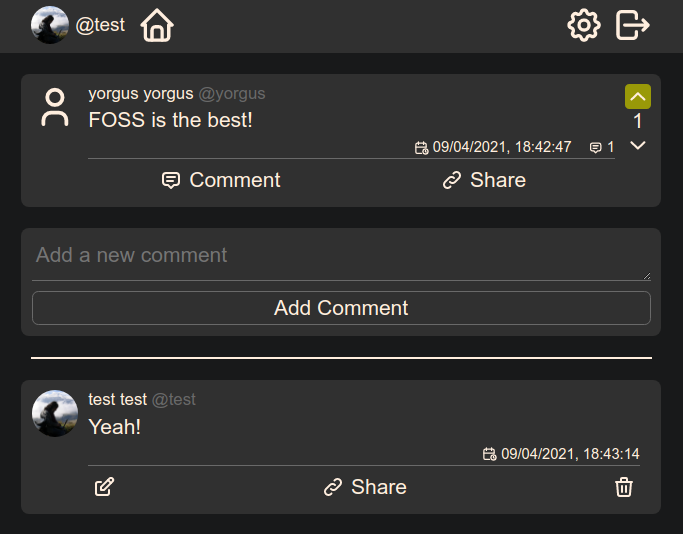Click the comment count icon on post

click(596, 148)
